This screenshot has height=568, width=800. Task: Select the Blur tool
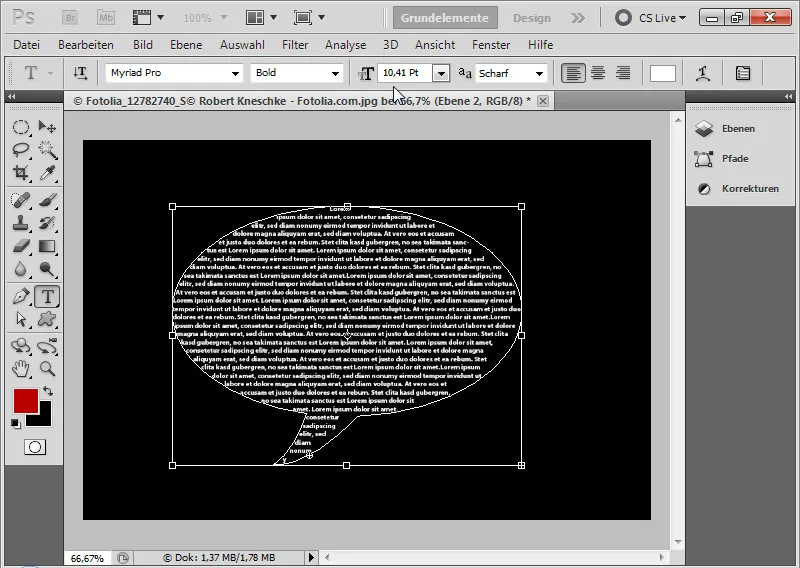pos(21,269)
